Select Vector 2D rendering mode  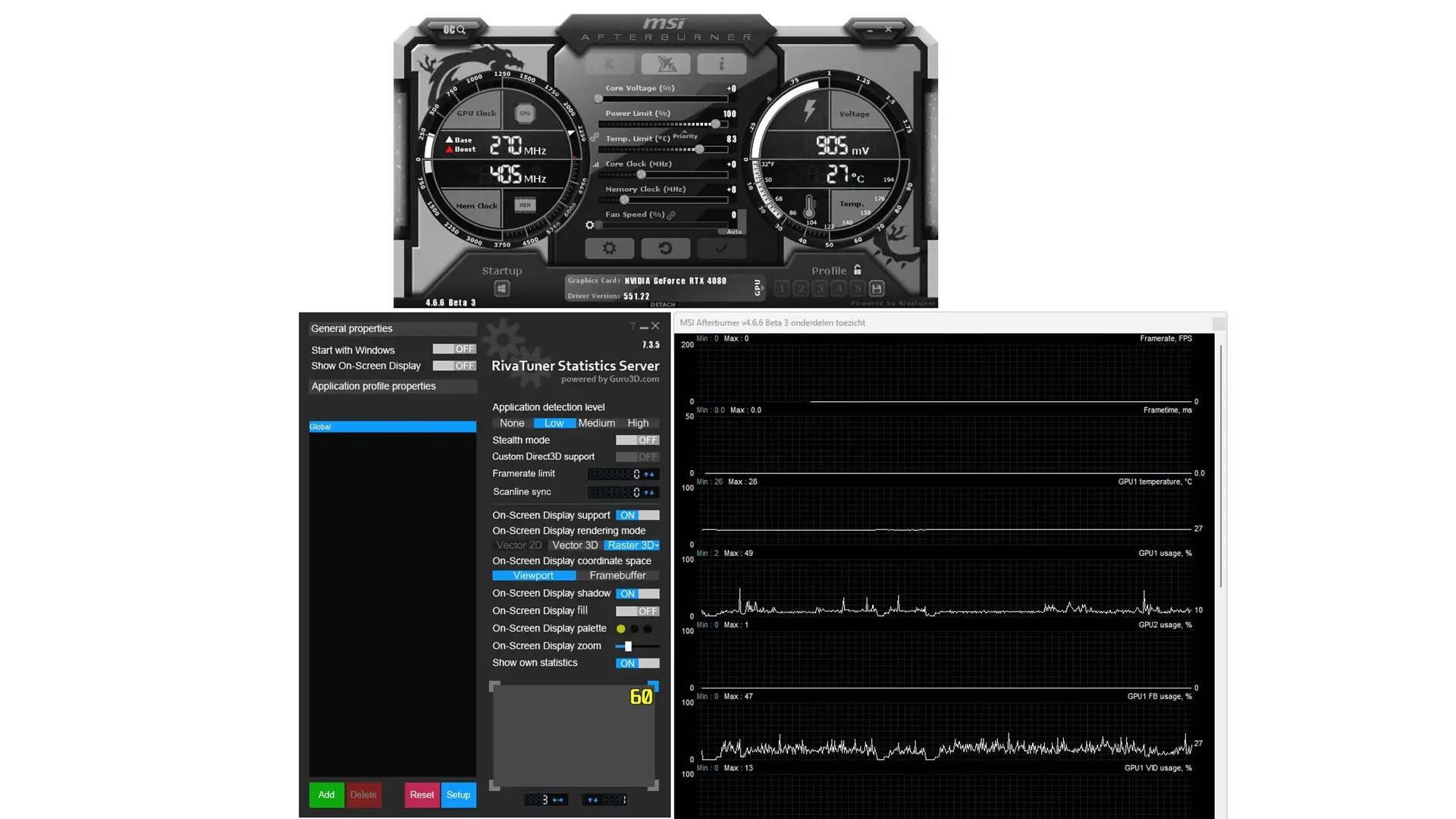point(519,545)
